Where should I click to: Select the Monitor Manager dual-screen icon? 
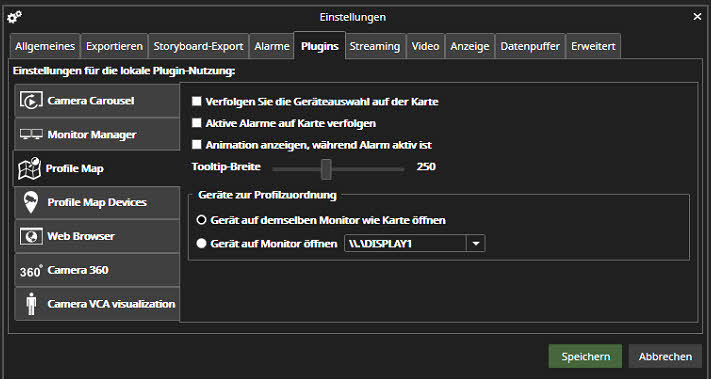tap(31, 135)
